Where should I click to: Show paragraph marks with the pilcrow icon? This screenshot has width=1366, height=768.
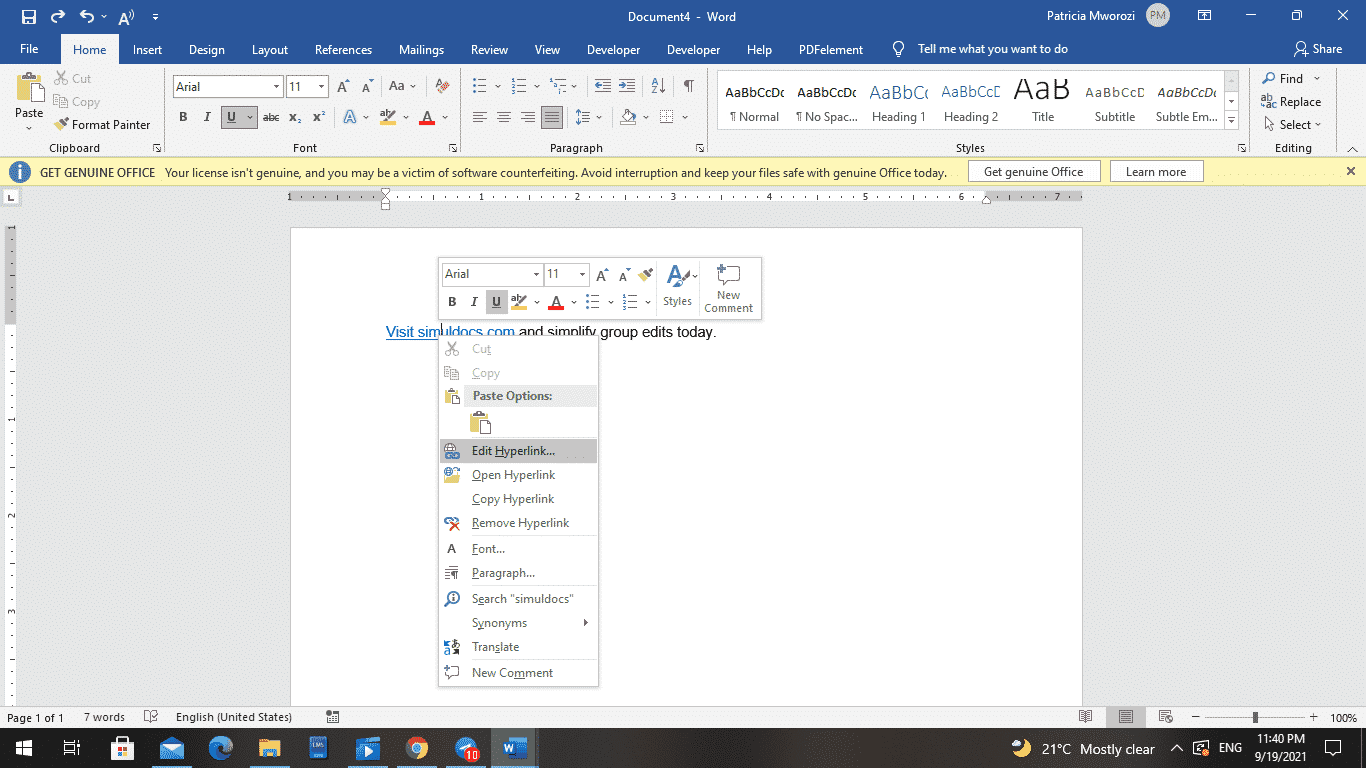coord(687,86)
